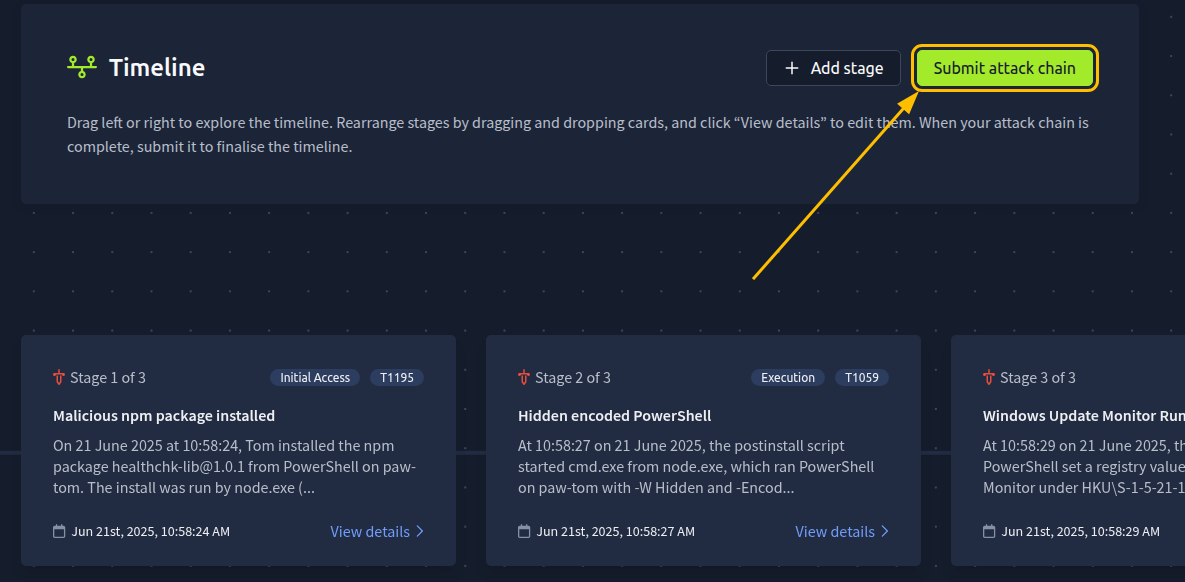This screenshot has height=582, width=1185.
Task: Click the Add stage button
Action: (834, 68)
